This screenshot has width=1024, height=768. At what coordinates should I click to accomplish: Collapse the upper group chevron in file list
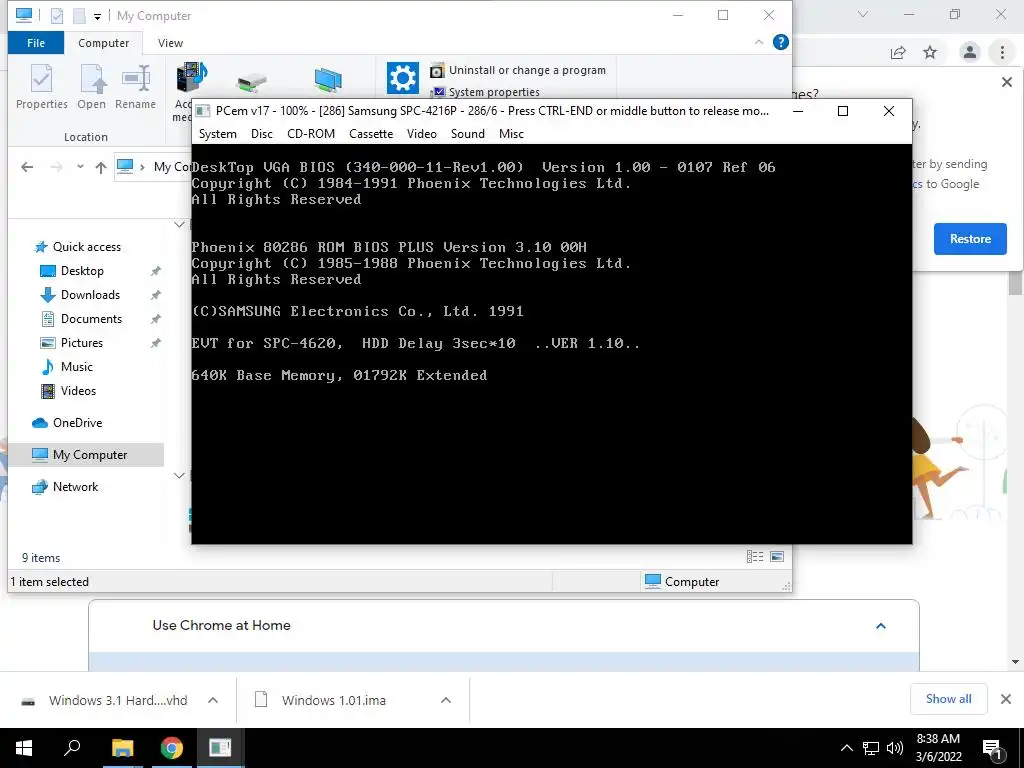pyautogui.click(x=179, y=225)
